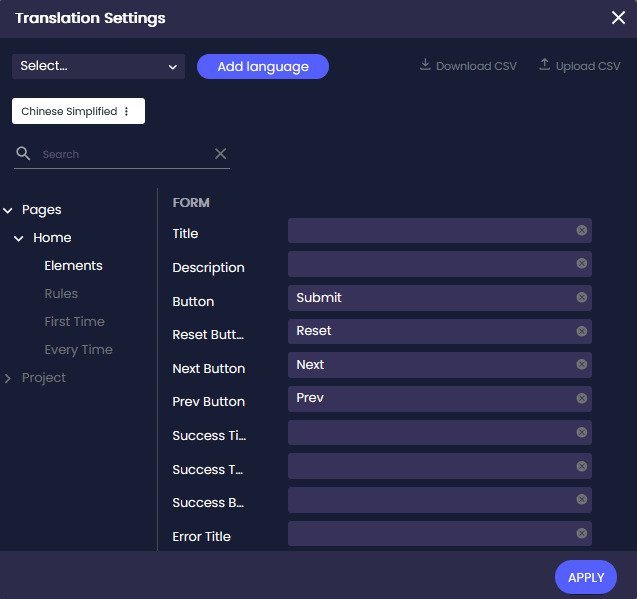The height and width of the screenshot is (599, 637).
Task: Click the Prev Button label
Action: 208,402
